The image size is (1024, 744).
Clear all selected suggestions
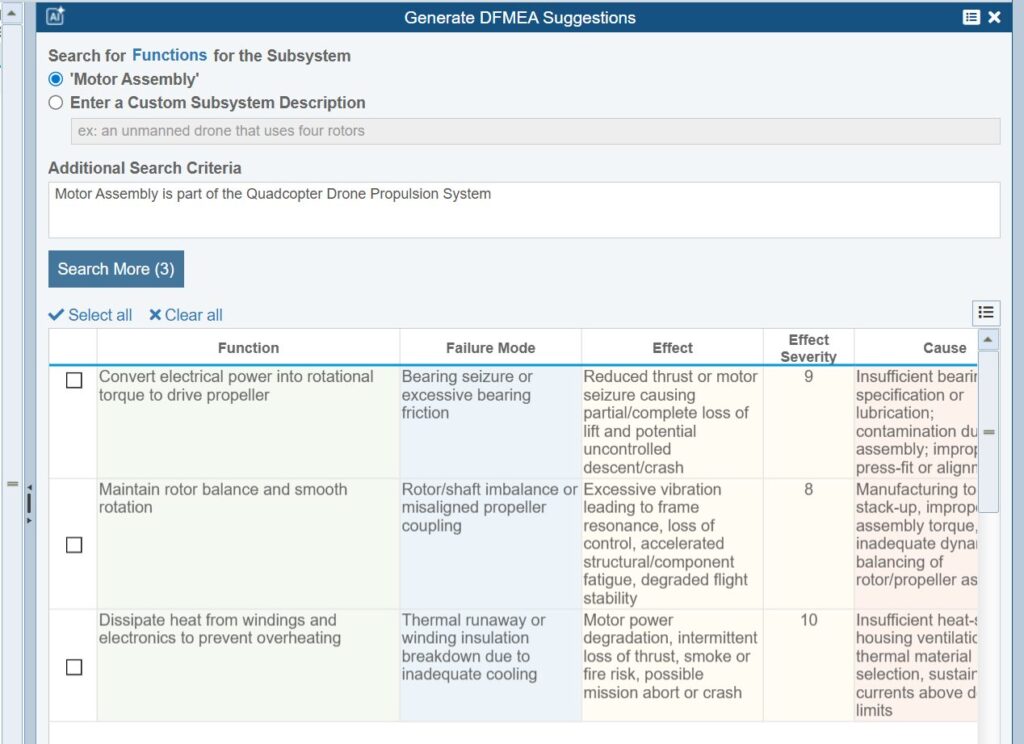point(195,315)
